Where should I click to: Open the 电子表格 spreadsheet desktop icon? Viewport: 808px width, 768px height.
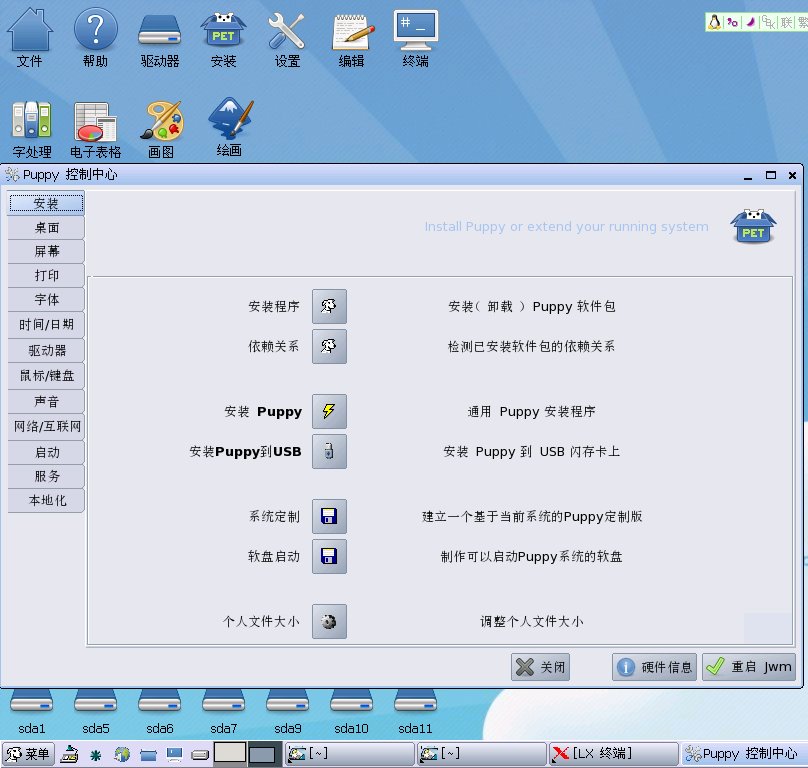[x=95, y=129]
